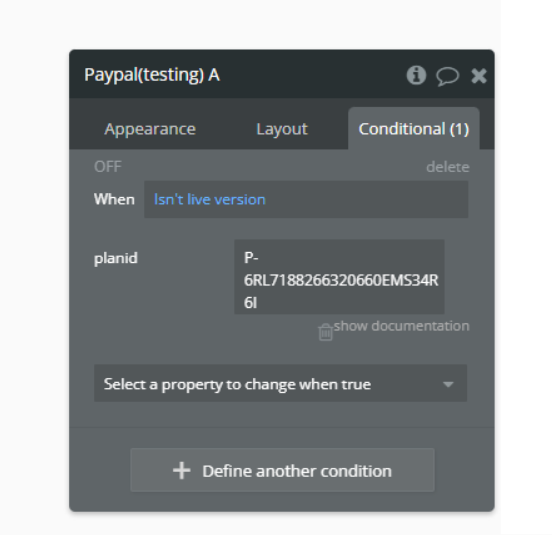This screenshot has width=552, height=535.
Task: Select the Conditional (1) tab
Action: tap(414, 129)
